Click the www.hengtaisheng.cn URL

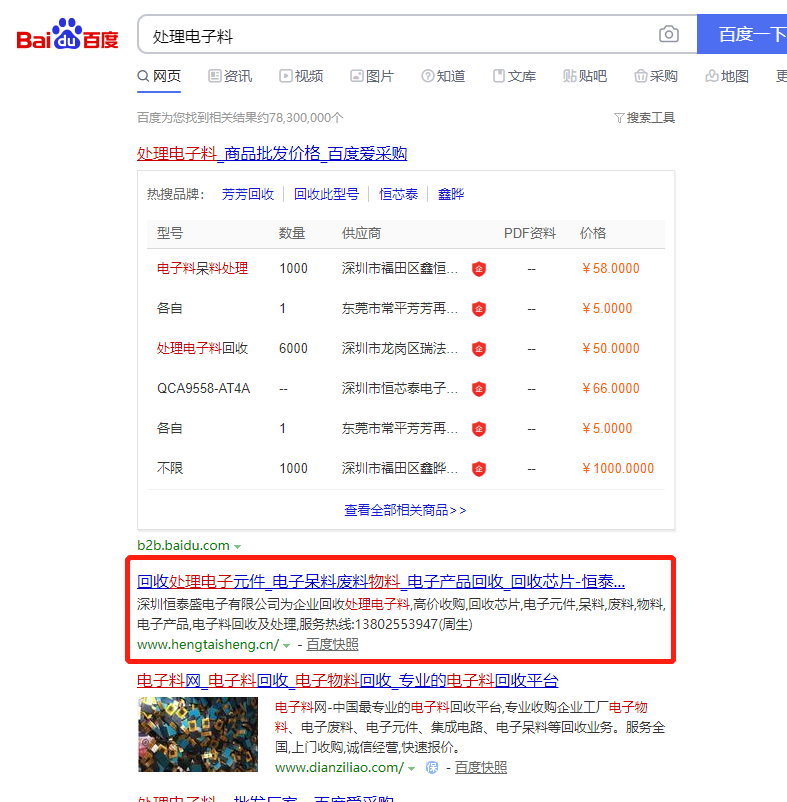pos(208,644)
